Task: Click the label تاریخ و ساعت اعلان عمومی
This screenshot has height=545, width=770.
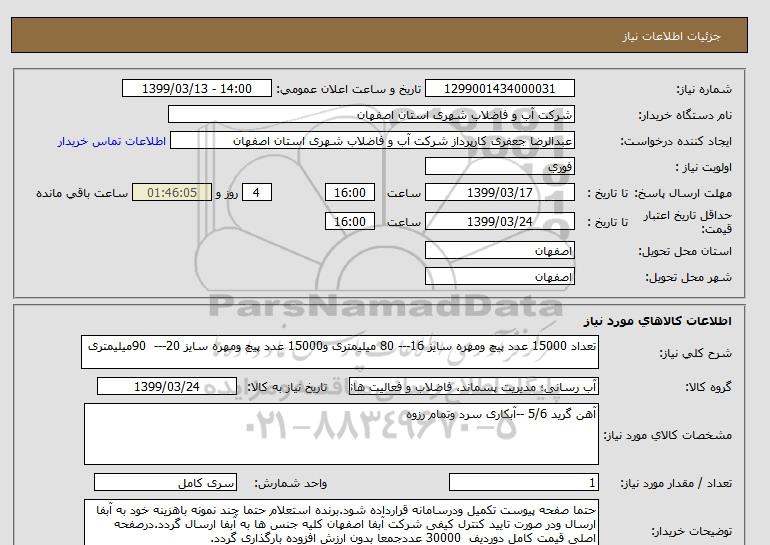Action: pyautogui.click(x=349, y=89)
